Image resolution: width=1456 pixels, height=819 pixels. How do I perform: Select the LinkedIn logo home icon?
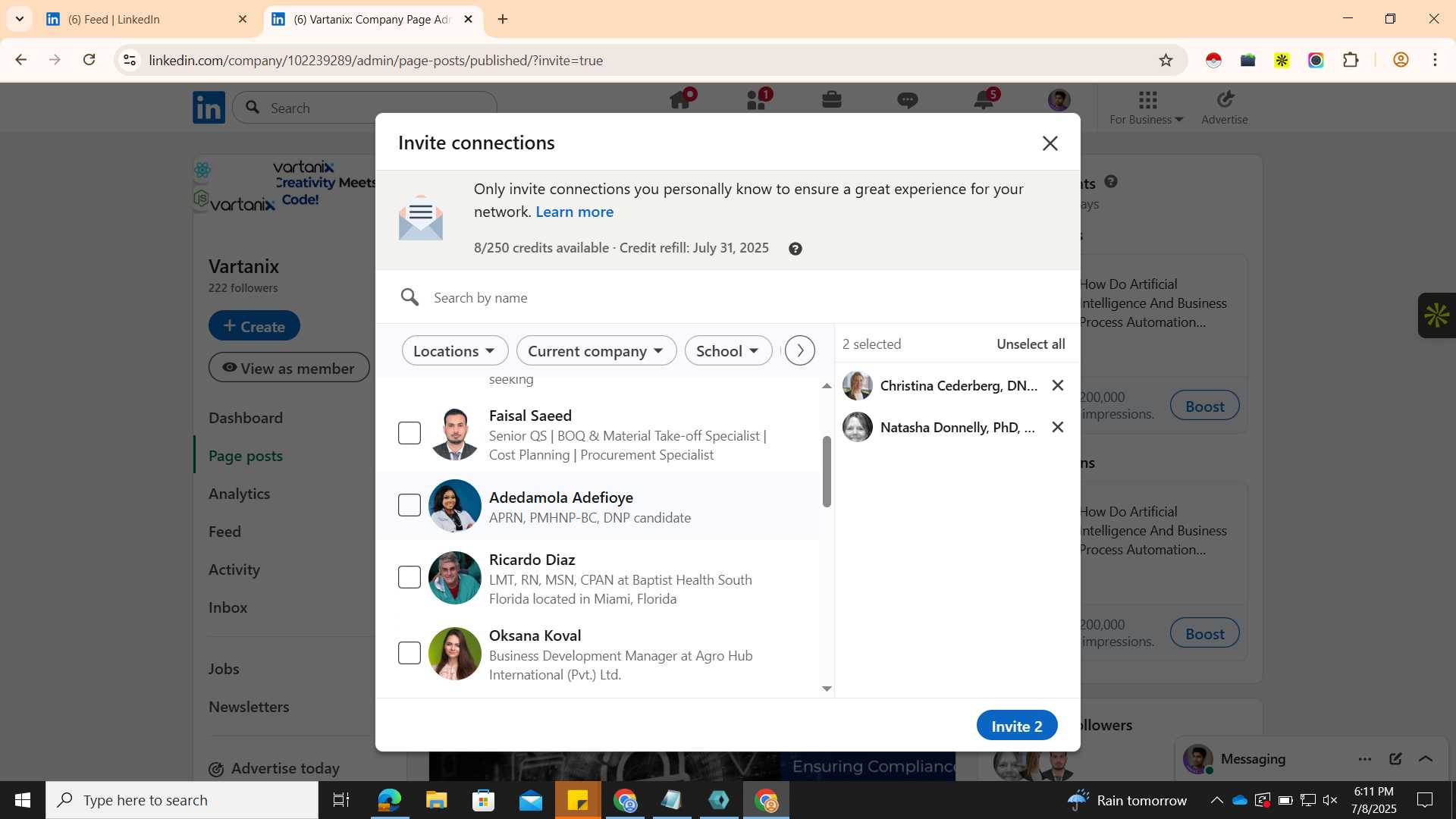[x=209, y=108]
